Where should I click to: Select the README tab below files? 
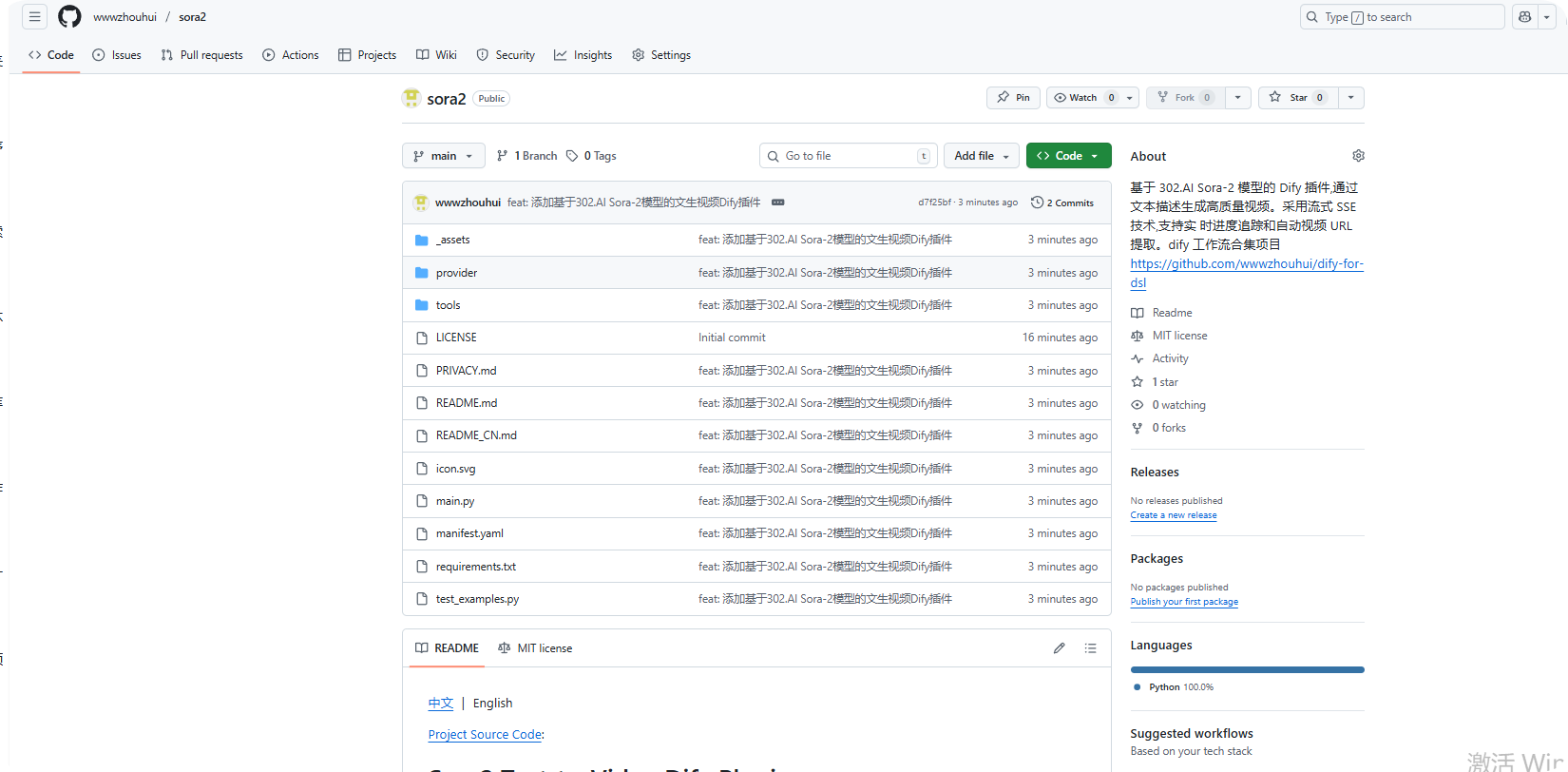(448, 648)
